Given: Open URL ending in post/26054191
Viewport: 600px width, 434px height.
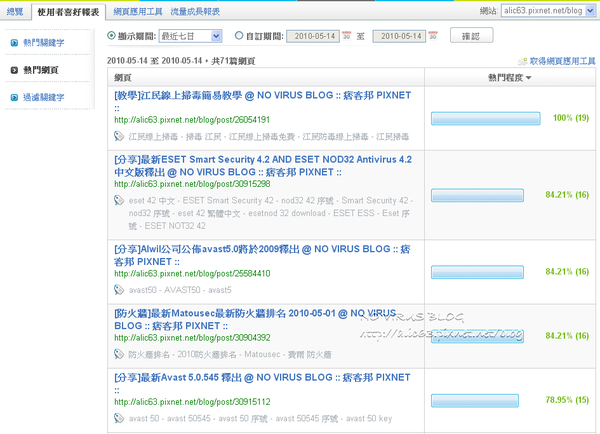Looking at the screenshot, I should point(192,120).
